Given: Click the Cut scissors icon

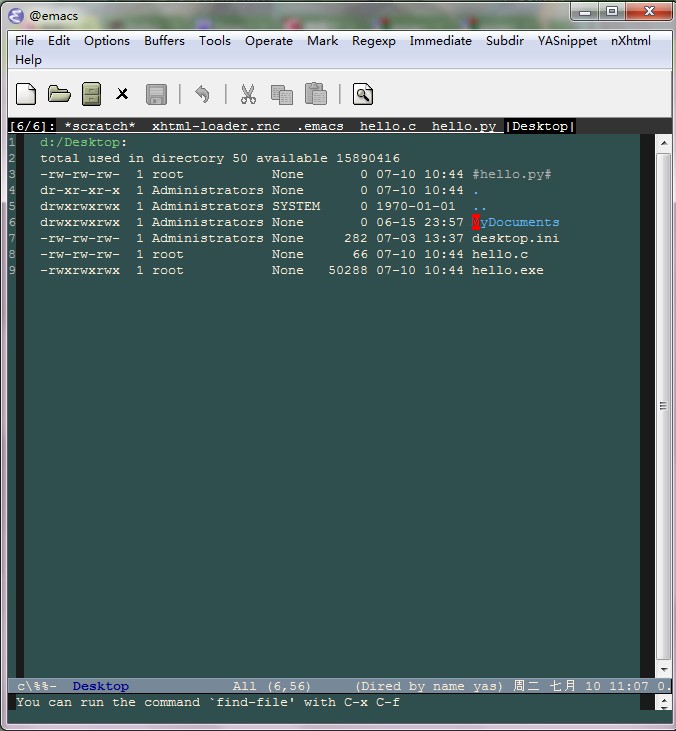Looking at the screenshot, I should coord(248,94).
